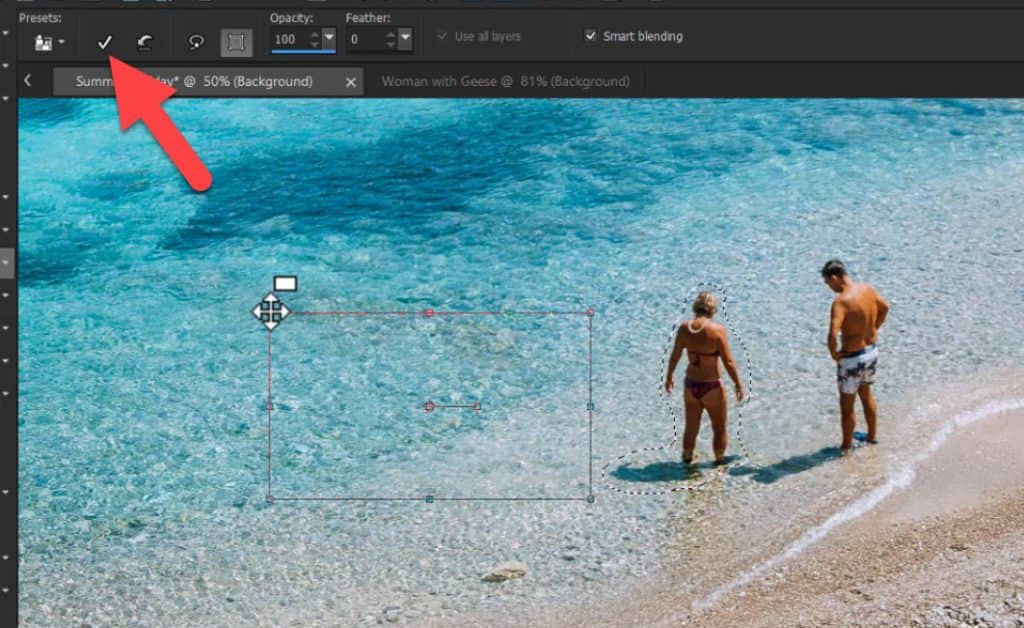Click the left chevron beside the document tabs

pos(29,82)
